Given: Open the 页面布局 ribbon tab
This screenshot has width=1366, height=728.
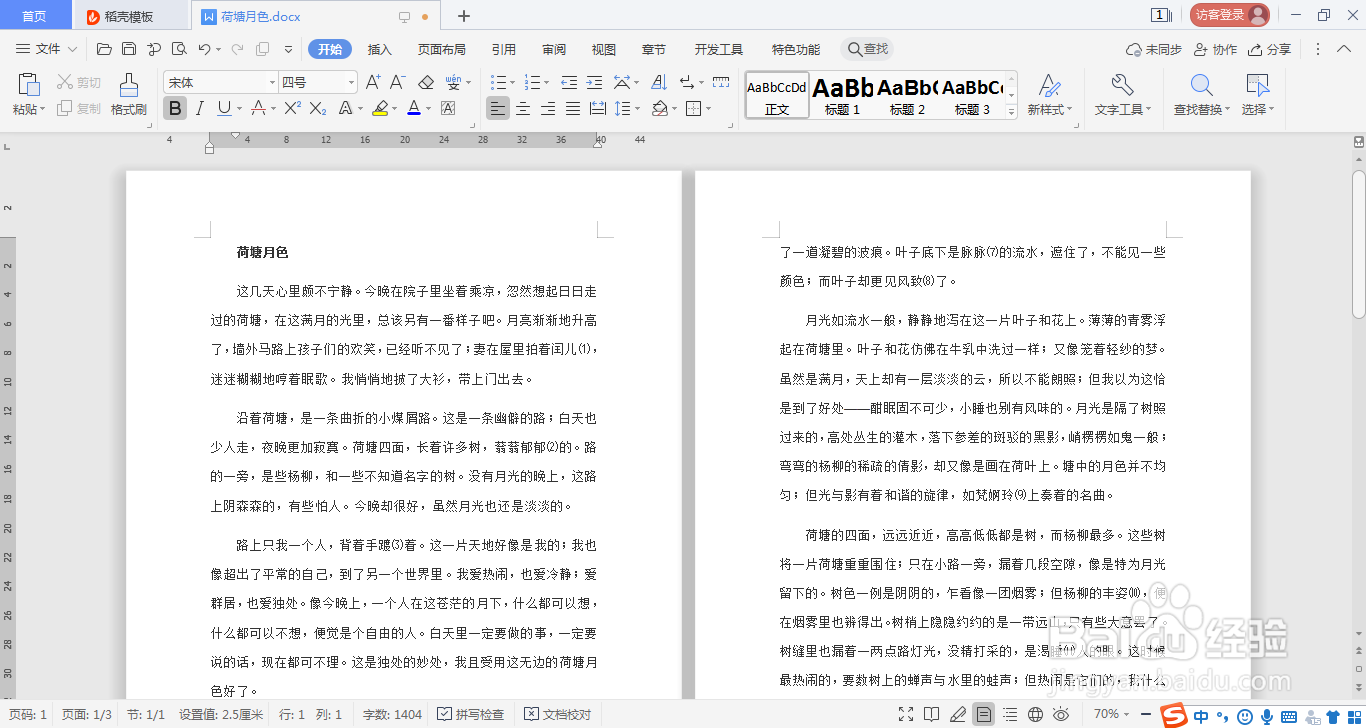Looking at the screenshot, I should pos(441,48).
